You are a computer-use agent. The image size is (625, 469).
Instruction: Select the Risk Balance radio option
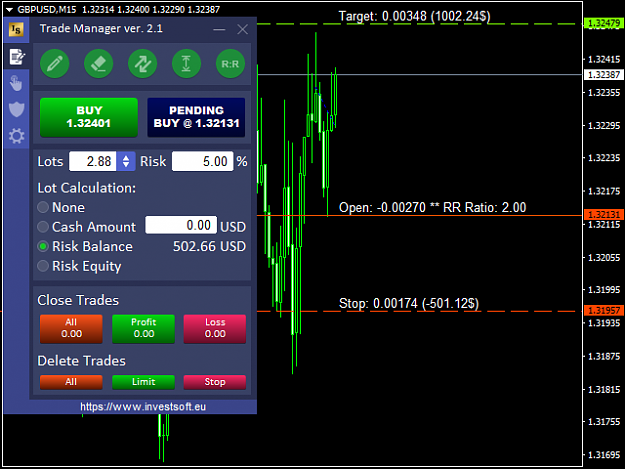pyautogui.click(x=43, y=246)
